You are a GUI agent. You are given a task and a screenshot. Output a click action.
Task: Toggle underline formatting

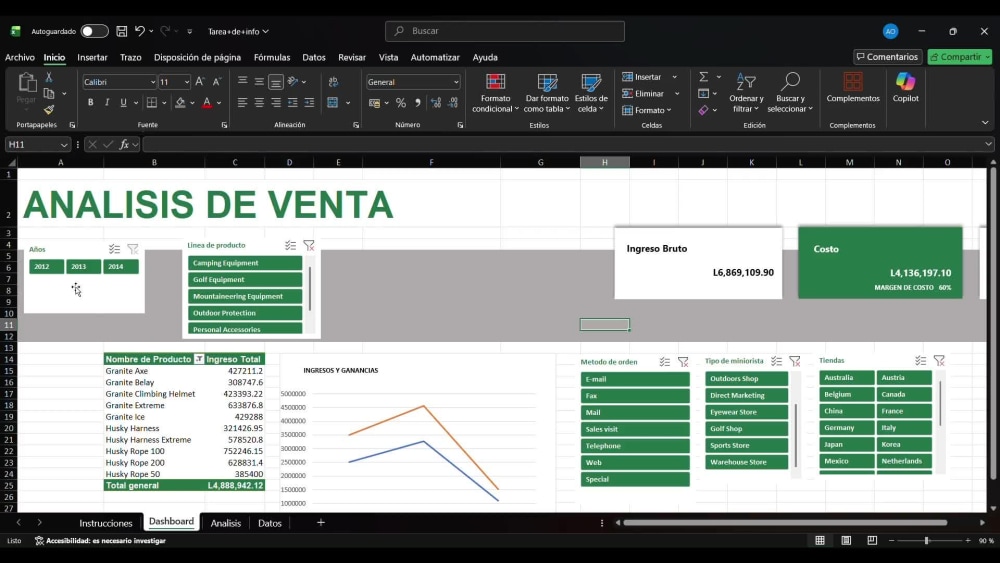(123, 102)
